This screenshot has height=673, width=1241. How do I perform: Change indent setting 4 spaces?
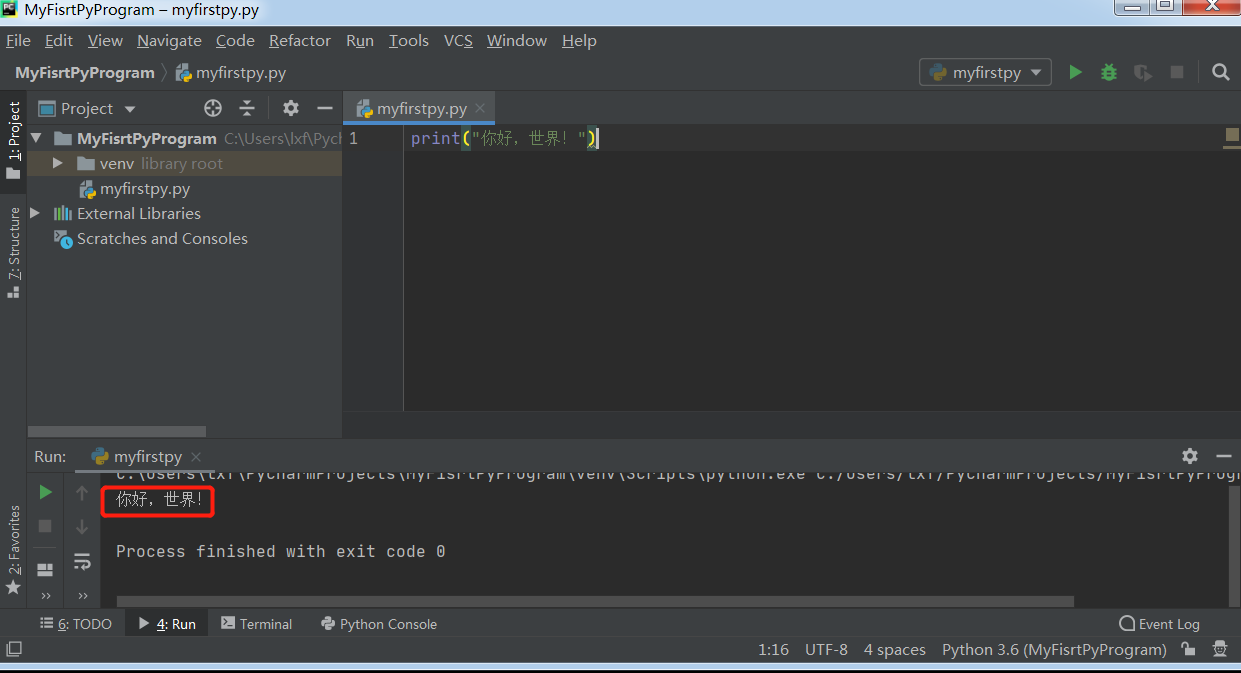[895, 649]
